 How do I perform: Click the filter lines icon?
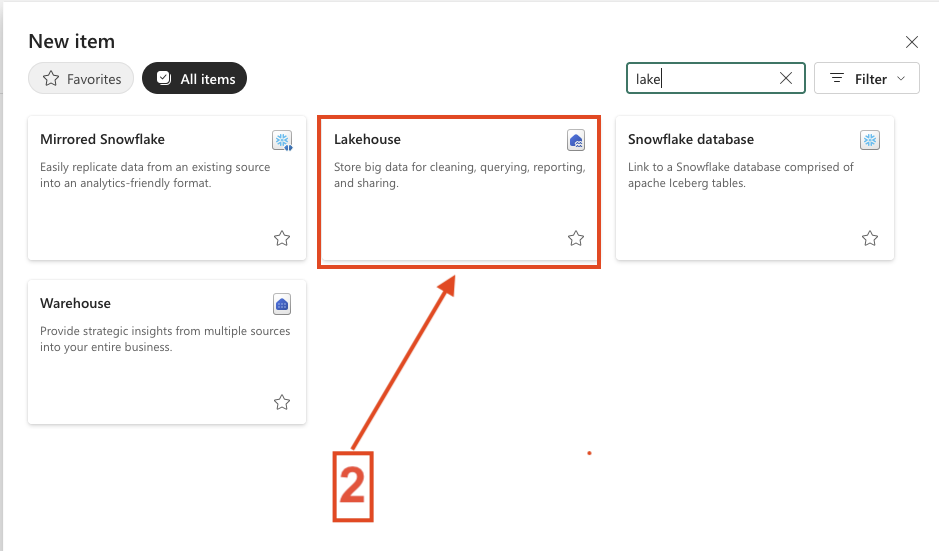click(837, 78)
